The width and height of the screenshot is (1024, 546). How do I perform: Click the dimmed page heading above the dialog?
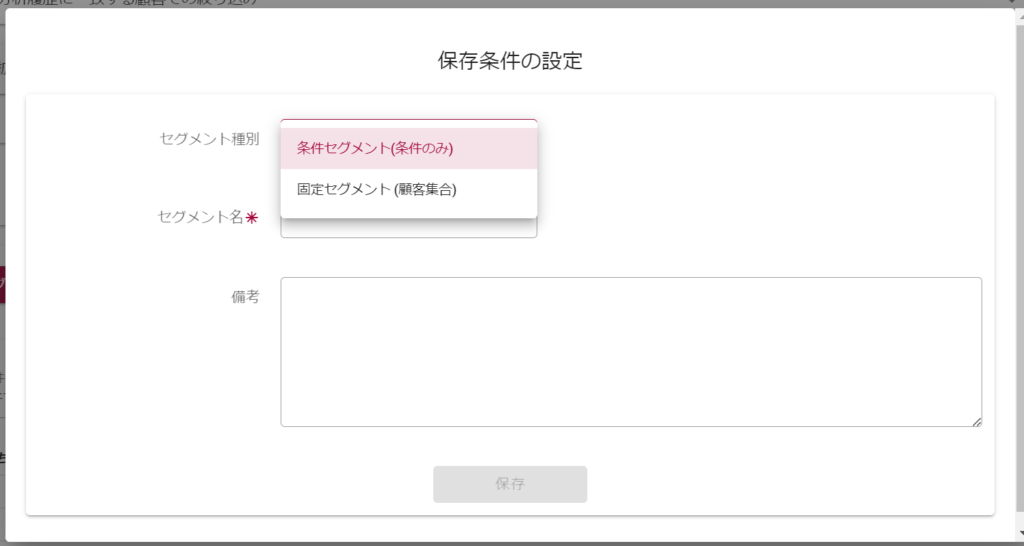[x=130, y=3]
